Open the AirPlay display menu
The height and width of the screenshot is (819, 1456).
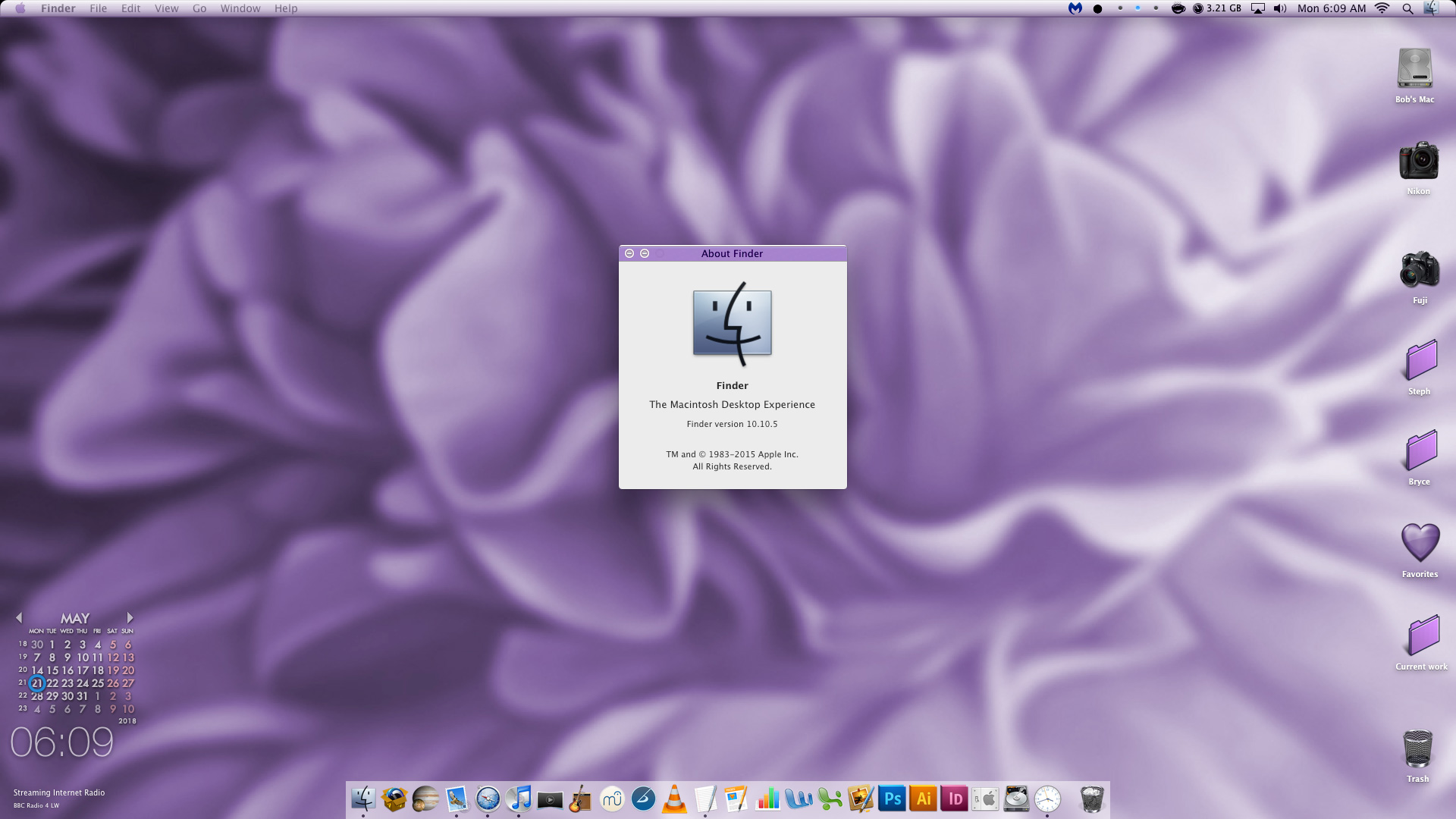coord(1258,8)
